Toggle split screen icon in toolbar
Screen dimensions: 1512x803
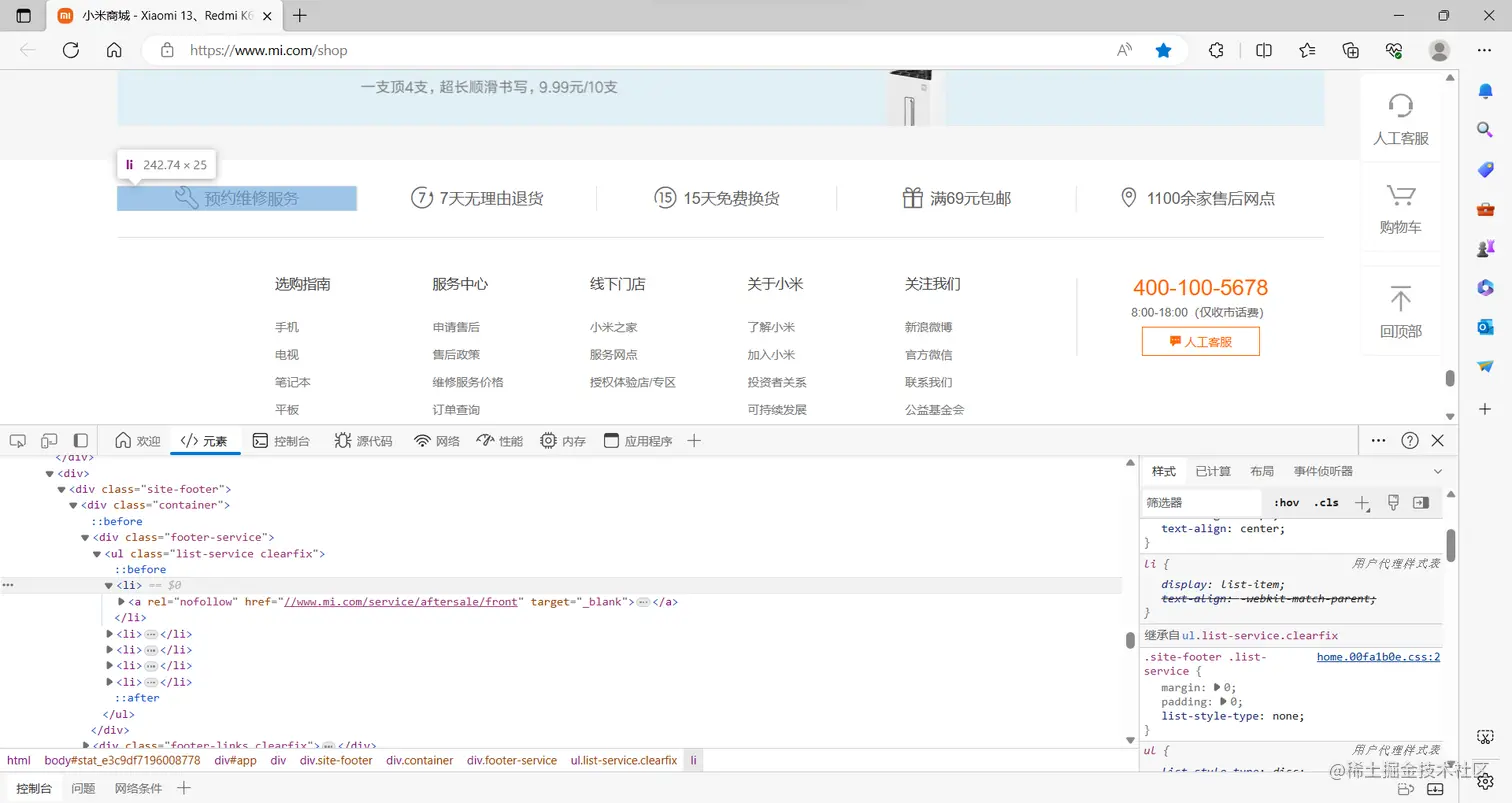pyautogui.click(x=1264, y=50)
